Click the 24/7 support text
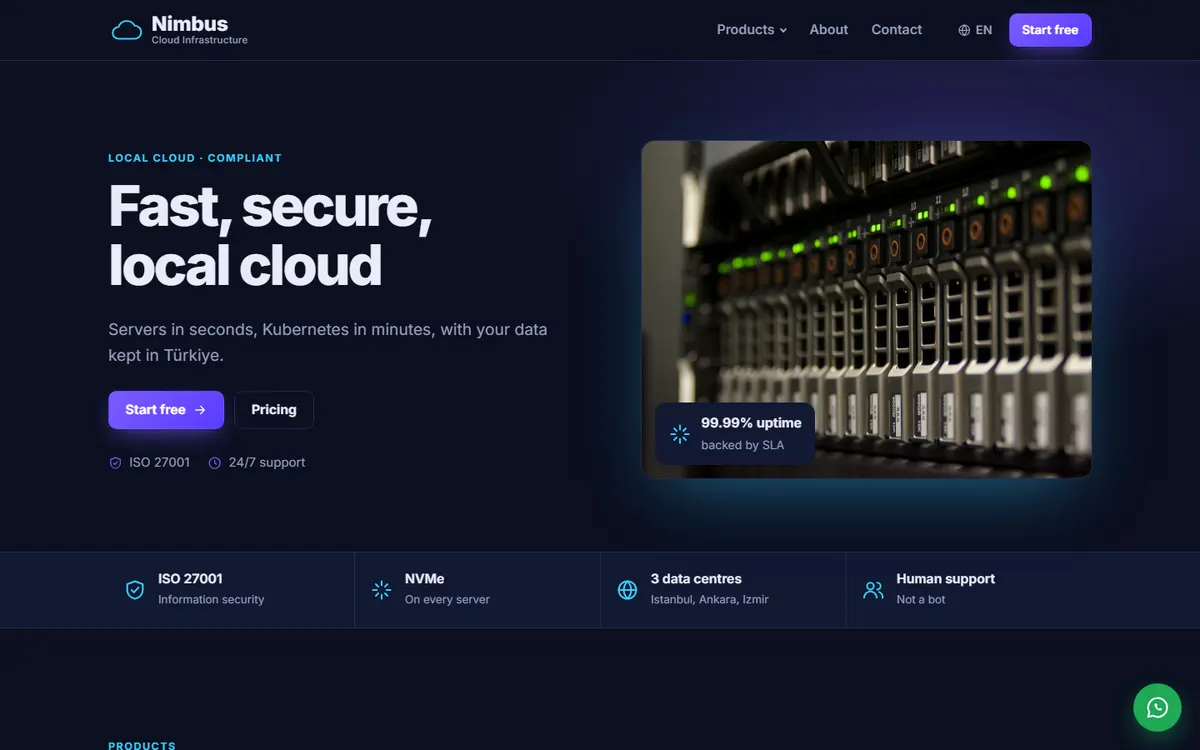The image size is (1200, 750). (267, 462)
